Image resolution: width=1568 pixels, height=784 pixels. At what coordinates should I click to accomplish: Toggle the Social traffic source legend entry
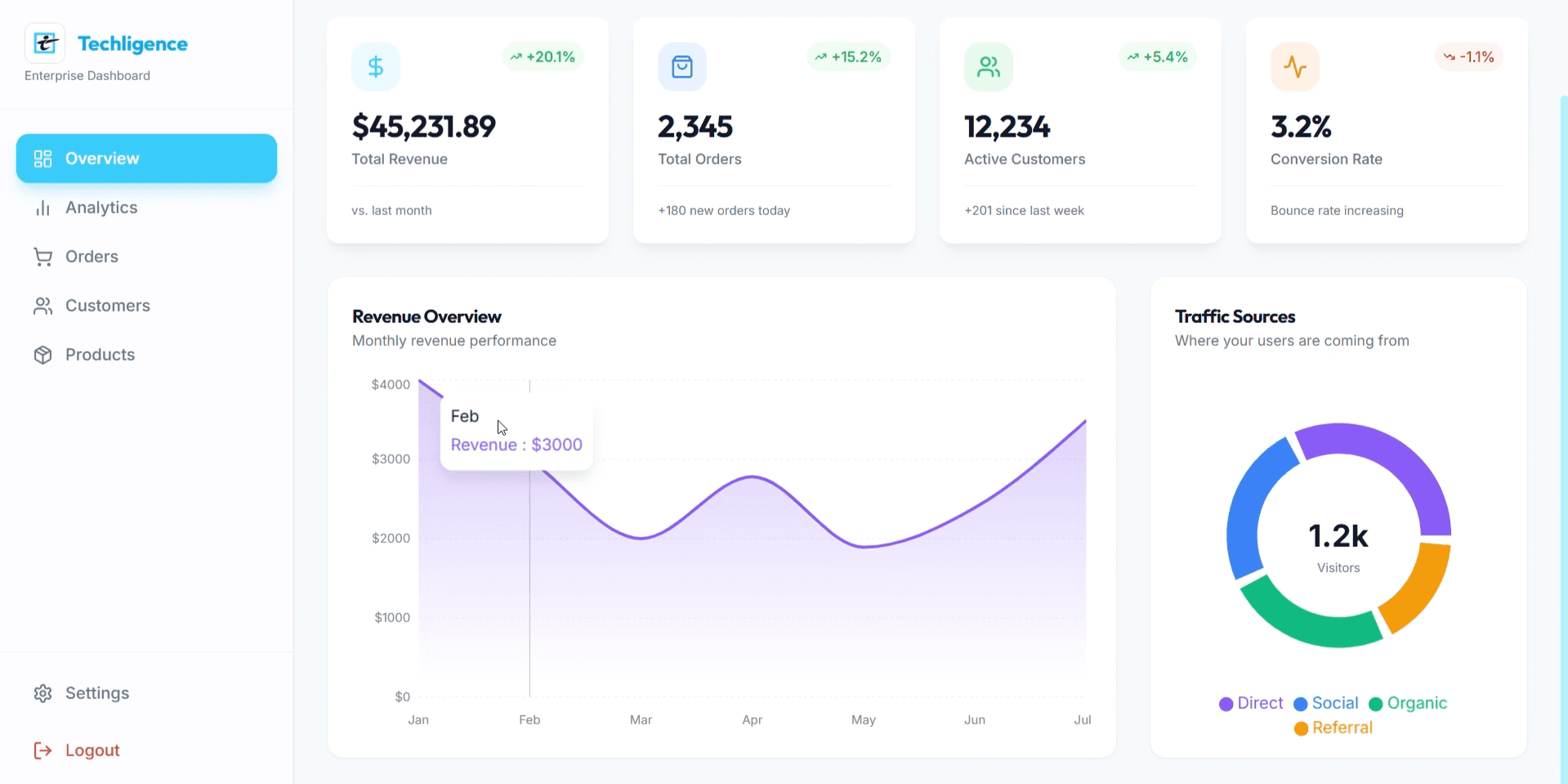tap(1325, 703)
